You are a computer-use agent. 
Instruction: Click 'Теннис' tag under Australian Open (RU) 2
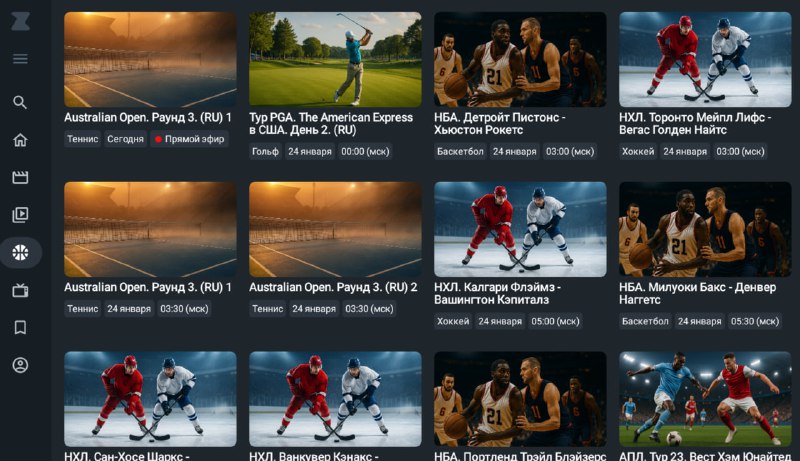point(268,309)
